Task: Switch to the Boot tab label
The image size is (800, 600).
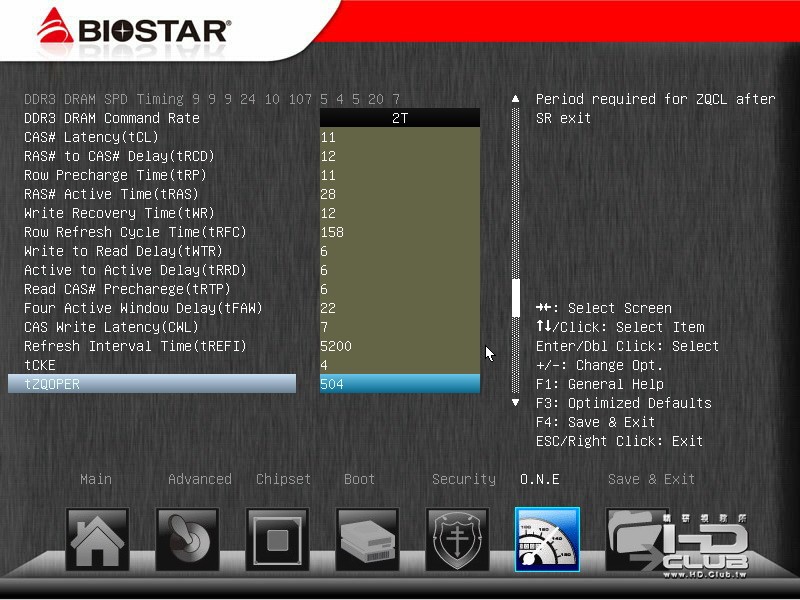Action: [359, 479]
